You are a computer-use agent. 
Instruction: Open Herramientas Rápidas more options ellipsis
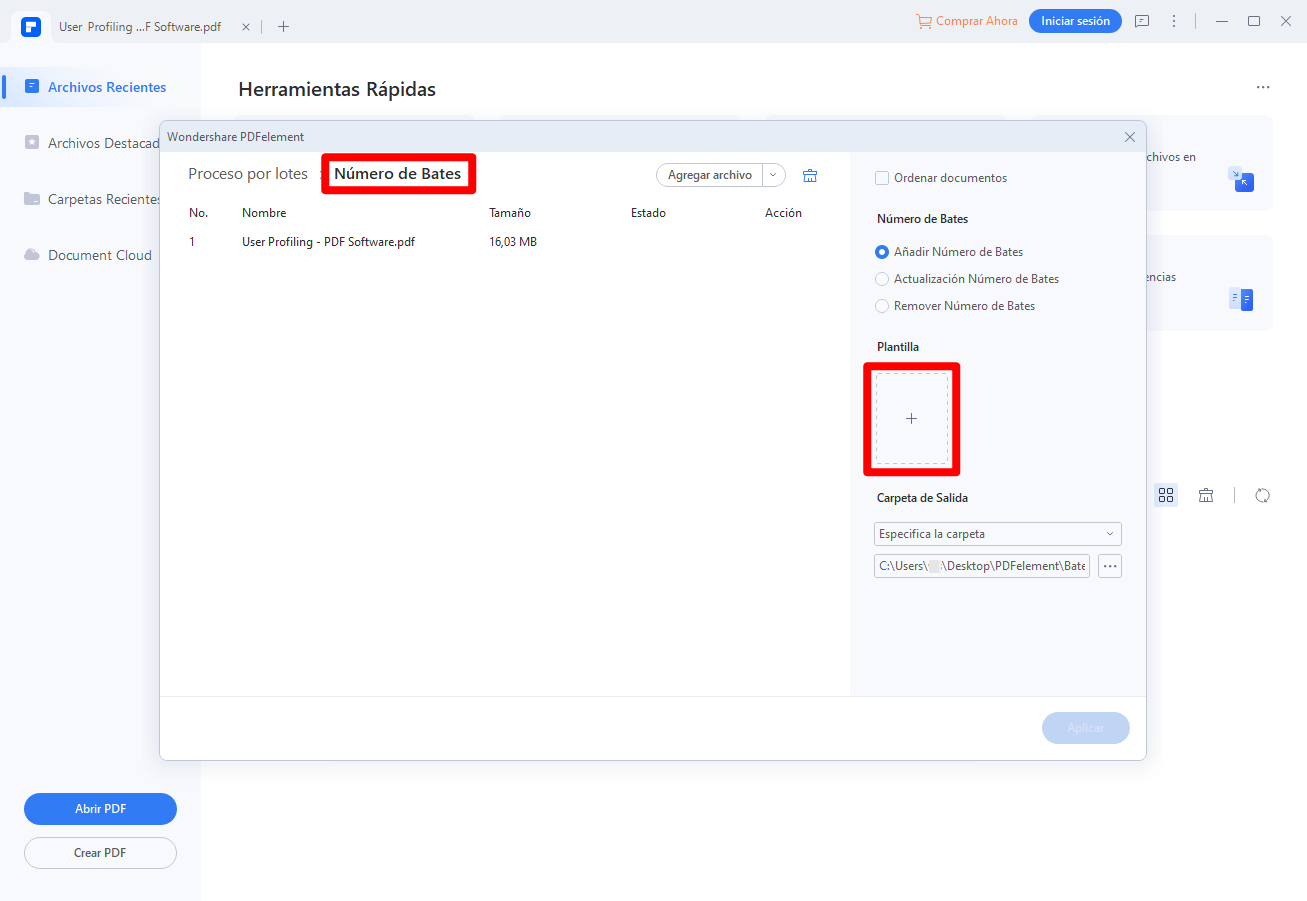click(1263, 88)
